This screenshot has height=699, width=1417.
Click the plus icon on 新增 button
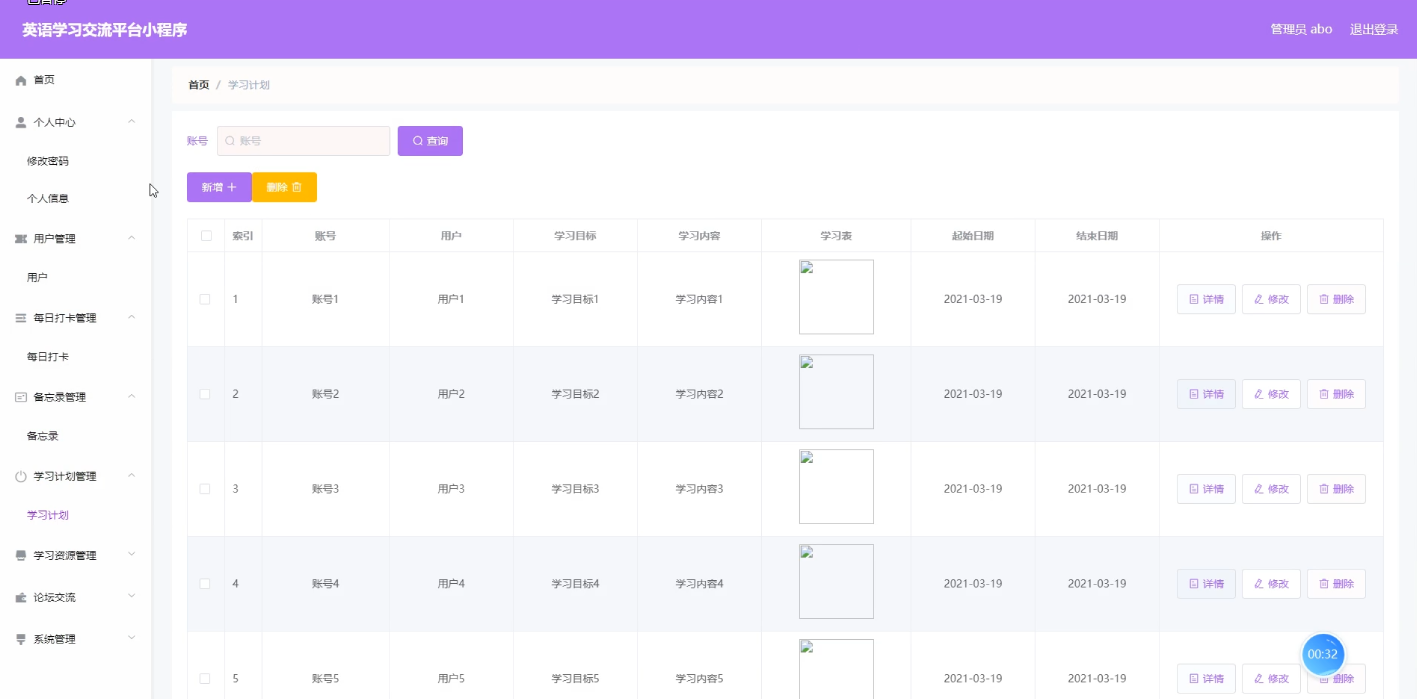pyautogui.click(x=232, y=187)
